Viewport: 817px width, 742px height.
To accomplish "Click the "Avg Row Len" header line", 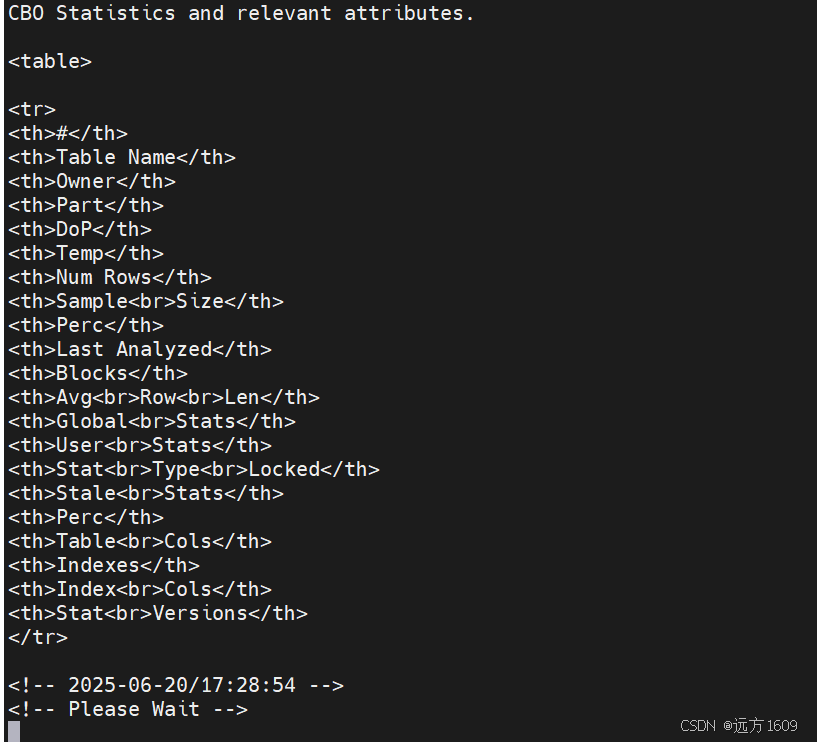I will pyautogui.click(x=164, y=397).
